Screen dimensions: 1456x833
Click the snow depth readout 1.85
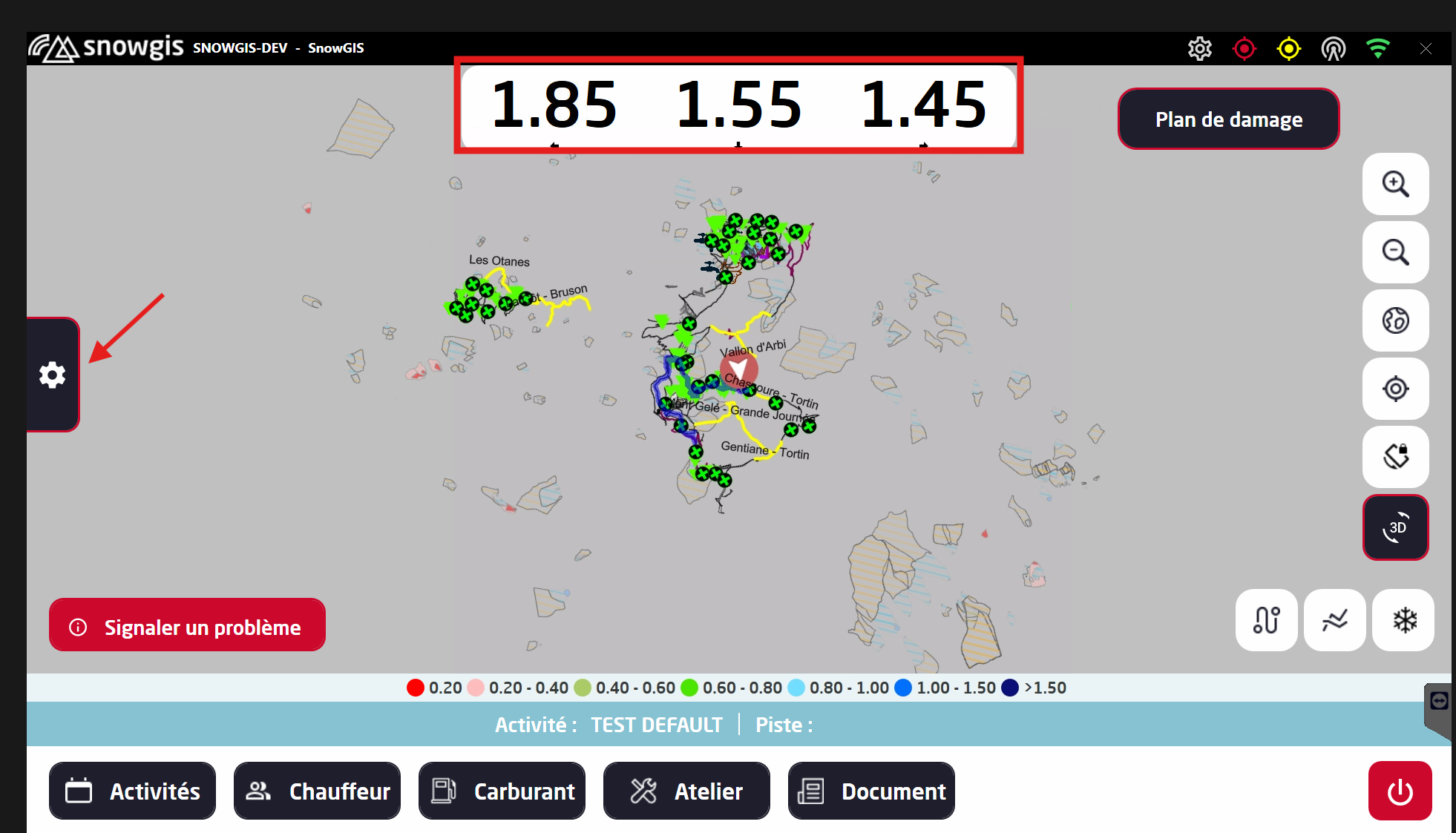click(554, 105)
